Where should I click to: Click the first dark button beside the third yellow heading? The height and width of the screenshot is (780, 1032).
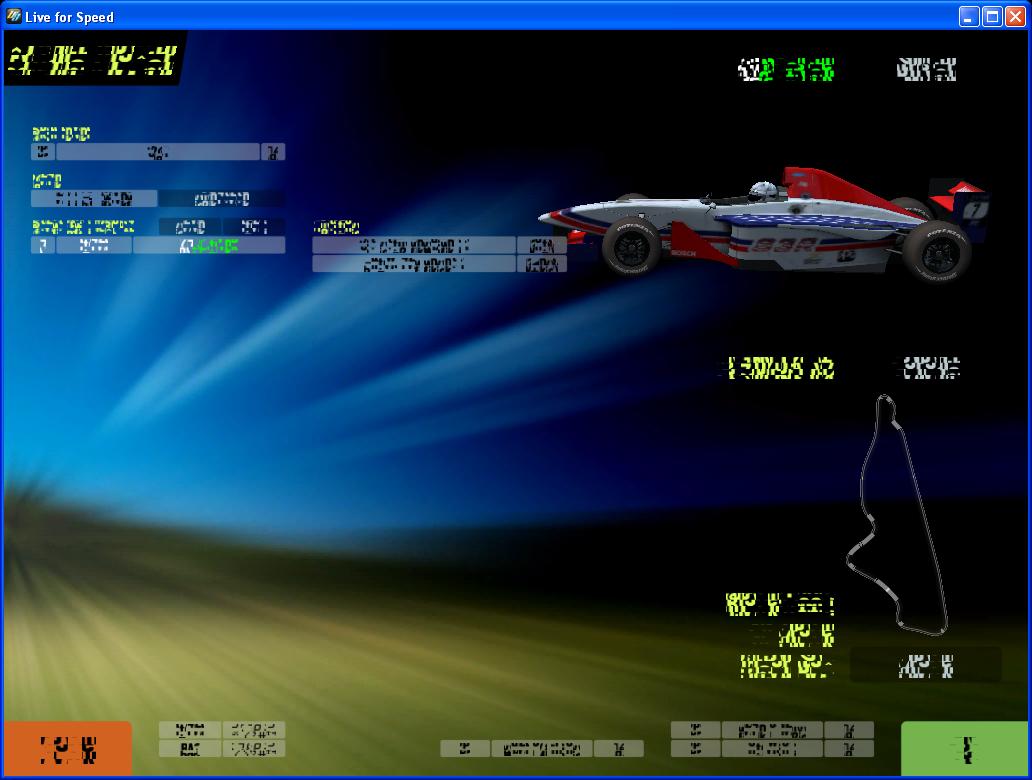(x=190, y=227)
